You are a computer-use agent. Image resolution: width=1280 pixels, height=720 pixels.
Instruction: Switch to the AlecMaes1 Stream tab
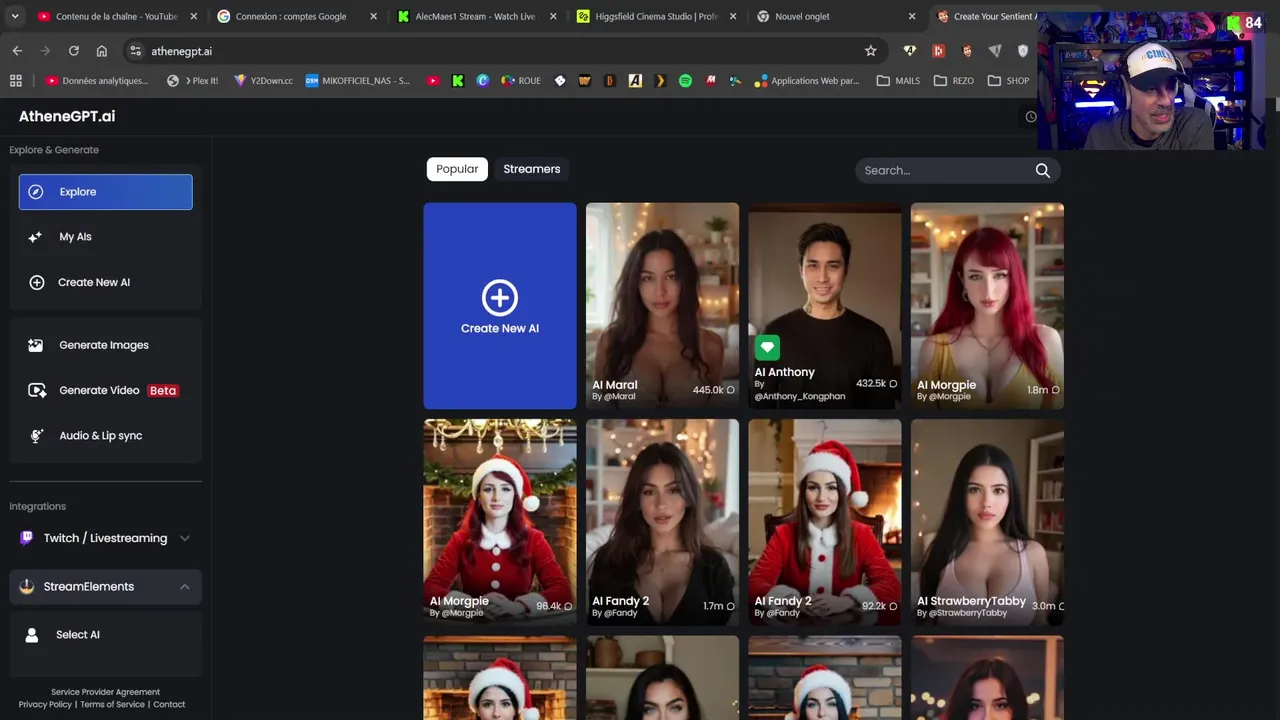[477, 16]
